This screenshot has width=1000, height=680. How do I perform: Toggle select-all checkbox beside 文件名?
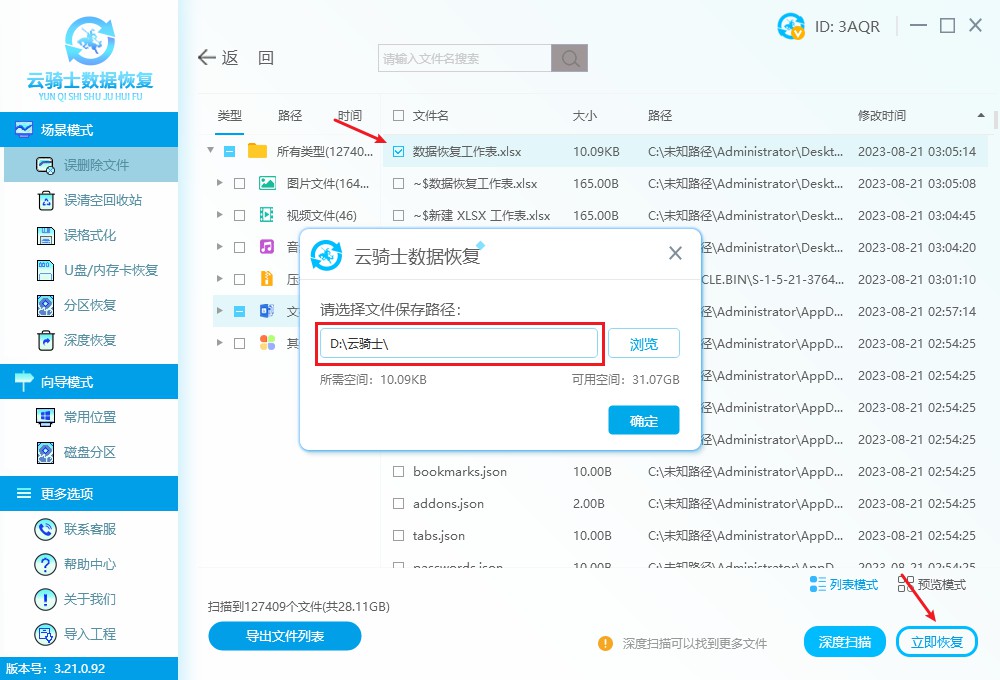pyautogui.click(x=399, y=115)
